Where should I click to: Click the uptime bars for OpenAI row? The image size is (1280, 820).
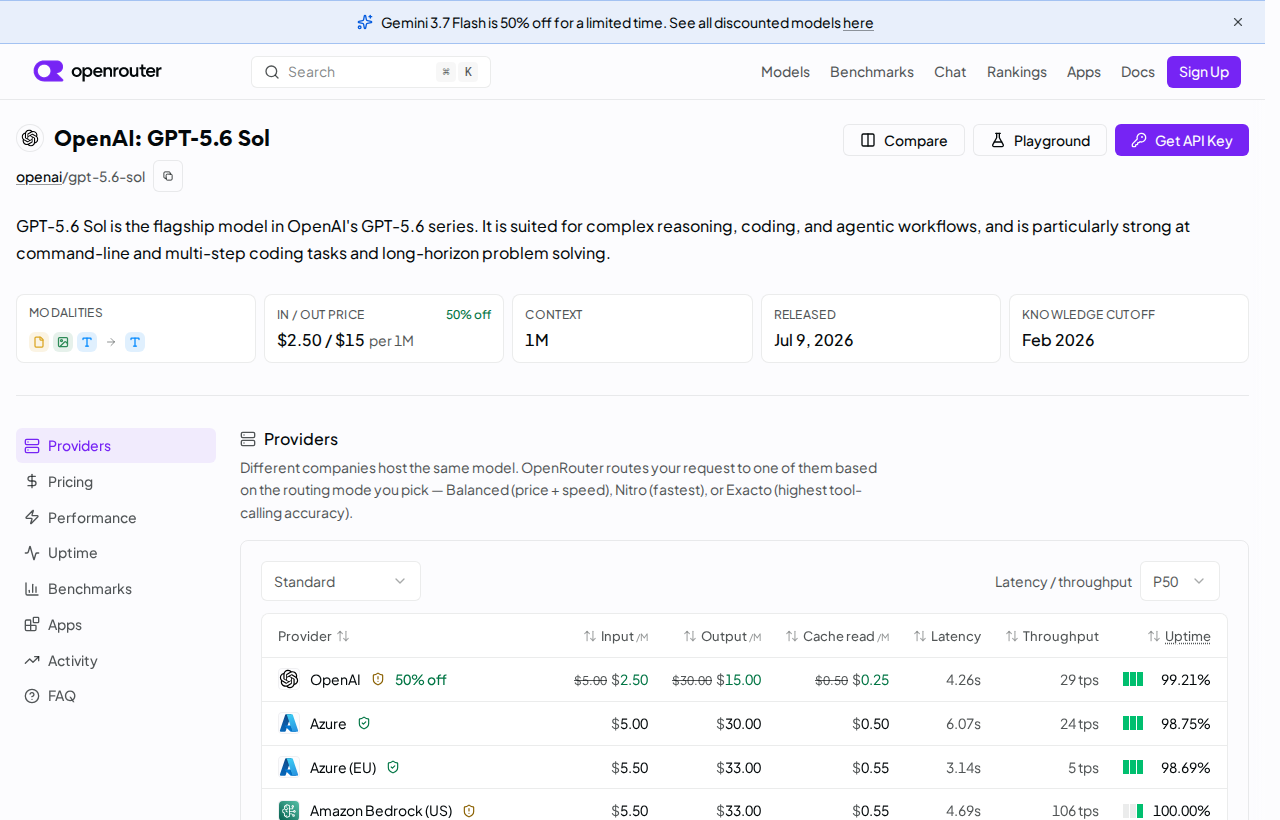(1133, 679)
